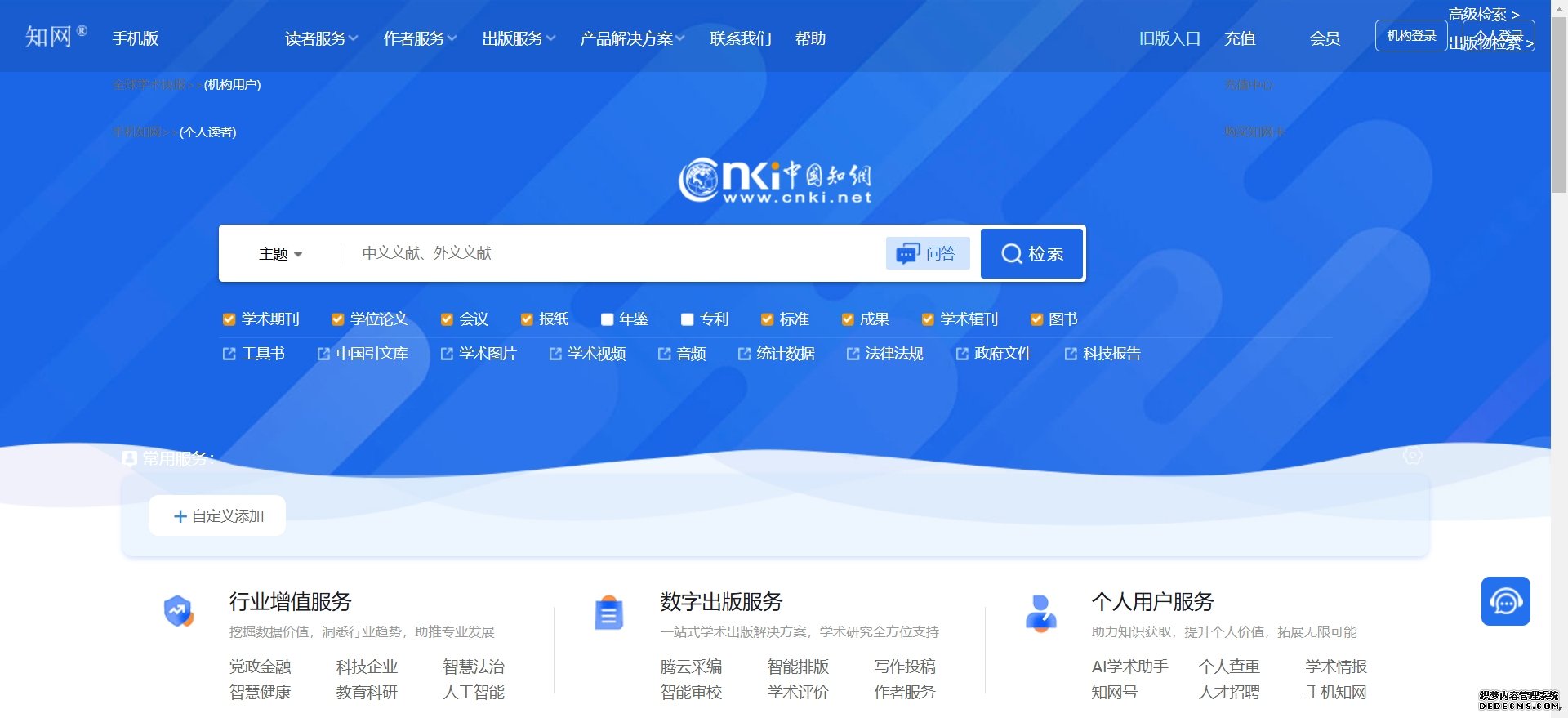Click the 个人用户服务 person icon

pyautogui.click(x=1040, y=613)
